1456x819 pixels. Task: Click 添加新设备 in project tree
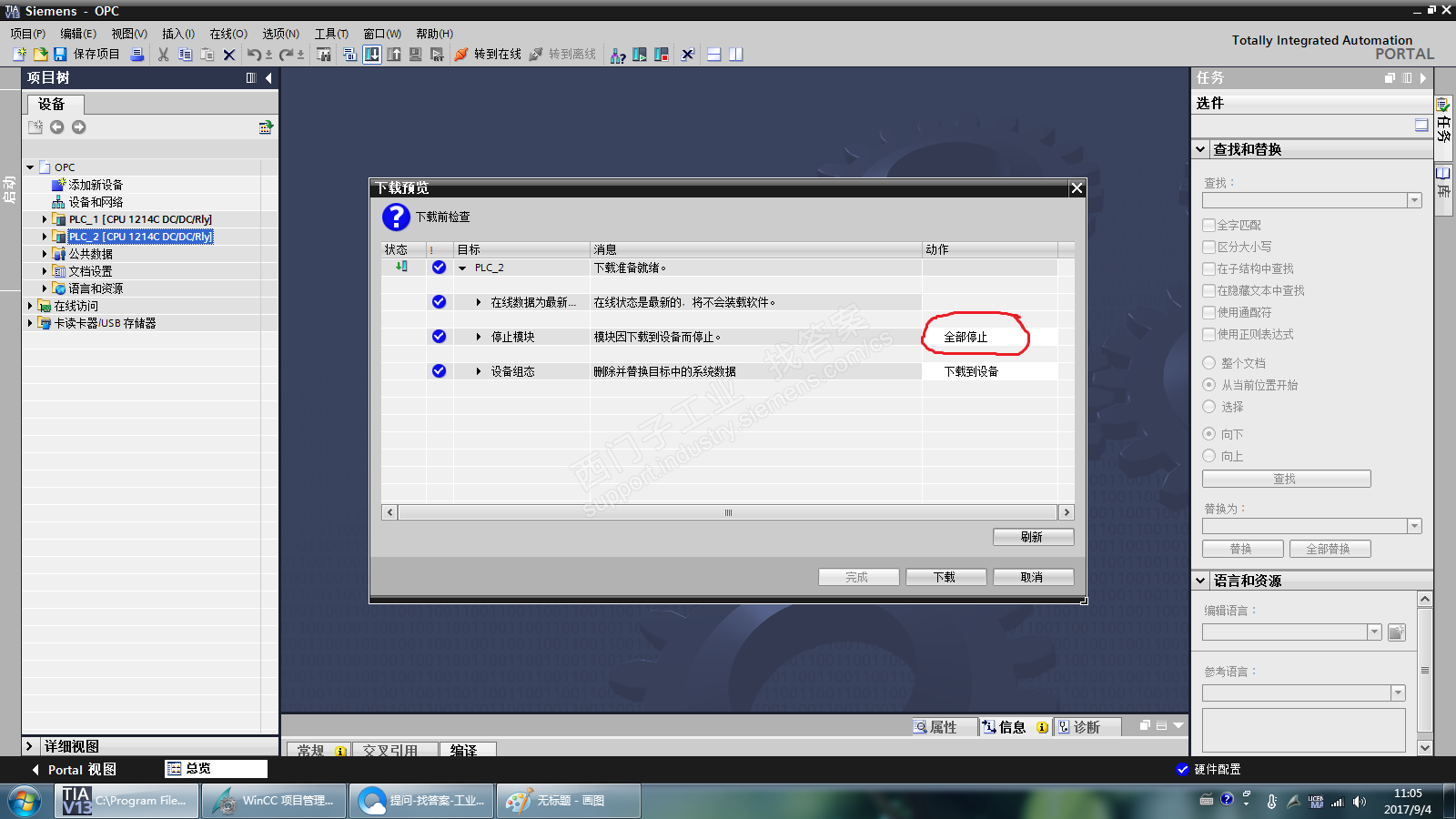(96, 185)
